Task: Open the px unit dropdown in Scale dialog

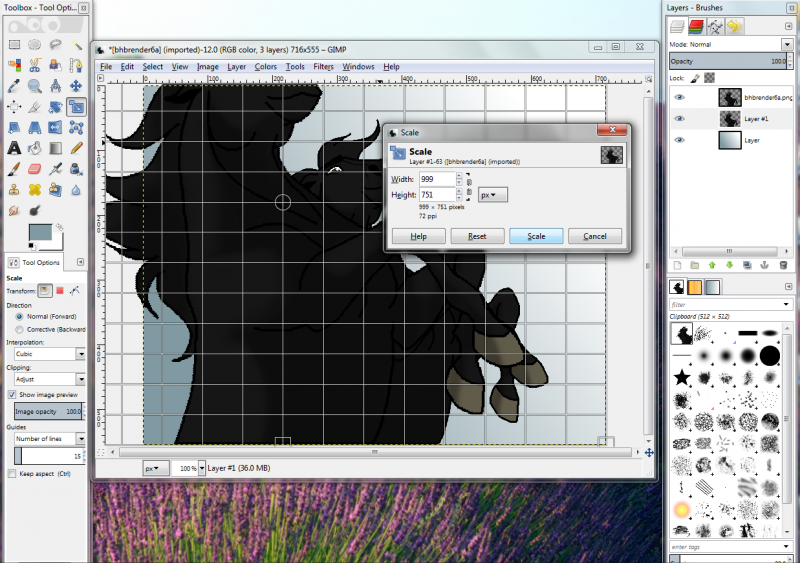Action: [x=492, y=195]
